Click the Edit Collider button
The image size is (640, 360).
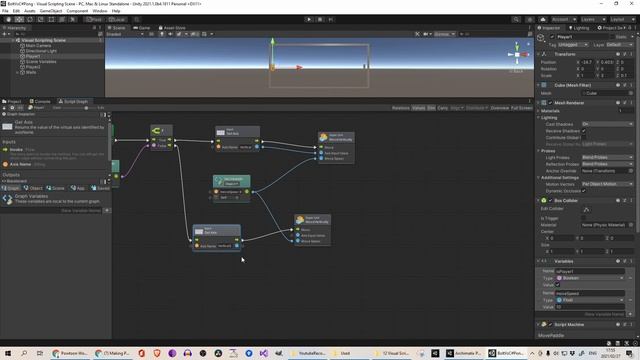586,210
